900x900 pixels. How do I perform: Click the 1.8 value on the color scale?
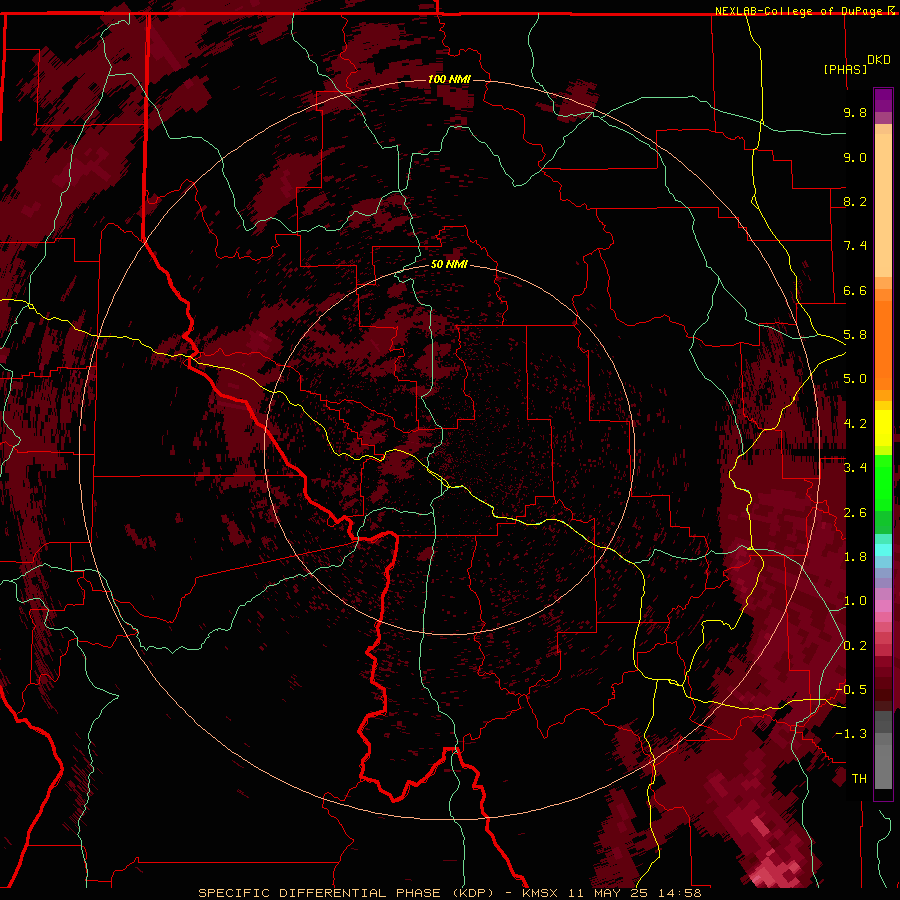(x=855, y=557)
